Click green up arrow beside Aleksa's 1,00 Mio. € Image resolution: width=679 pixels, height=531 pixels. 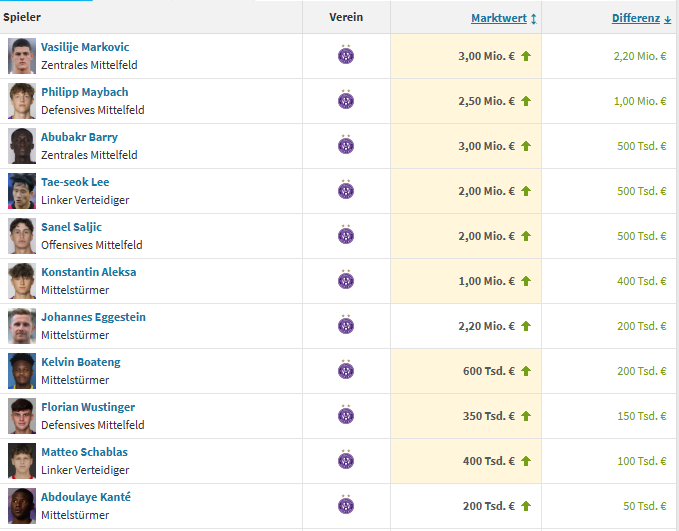point(526,281)
